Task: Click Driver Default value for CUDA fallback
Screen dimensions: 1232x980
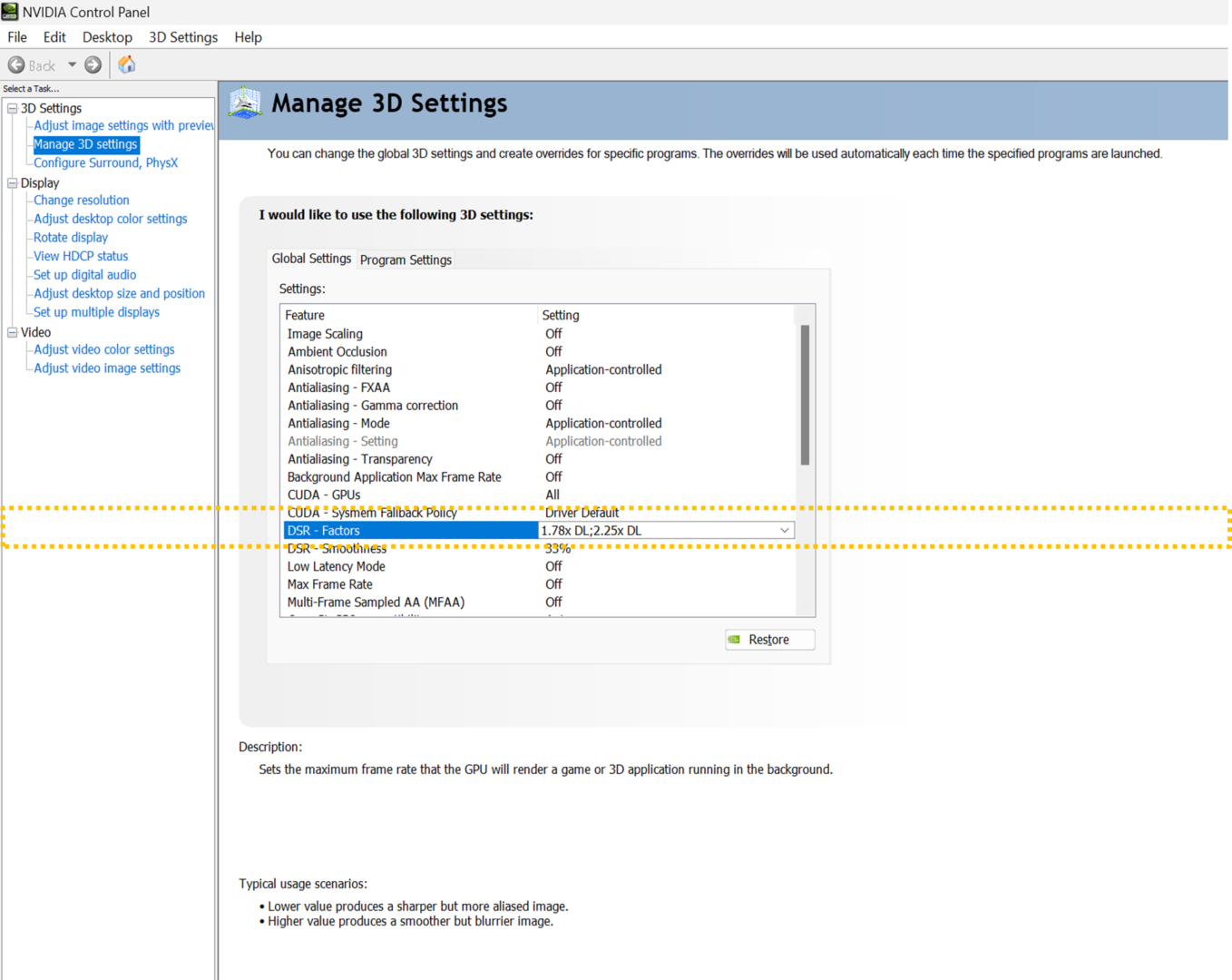Action: (582, 513)
